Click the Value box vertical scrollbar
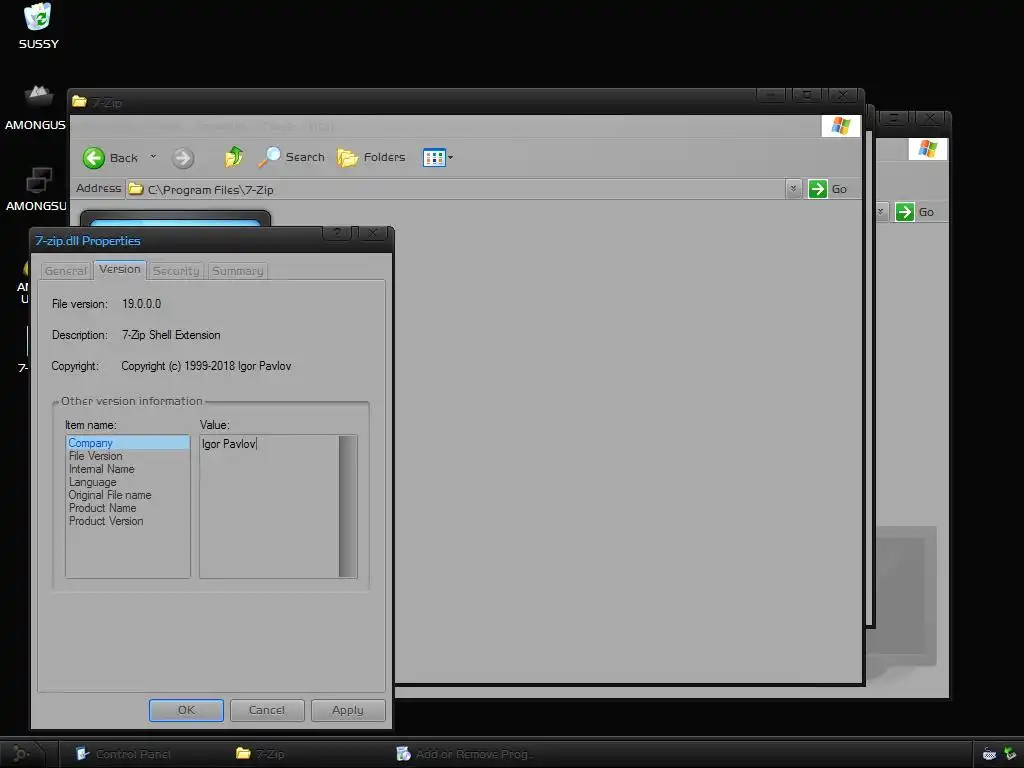The height and width of the screenshot is (768, 1024). [347, 506]
